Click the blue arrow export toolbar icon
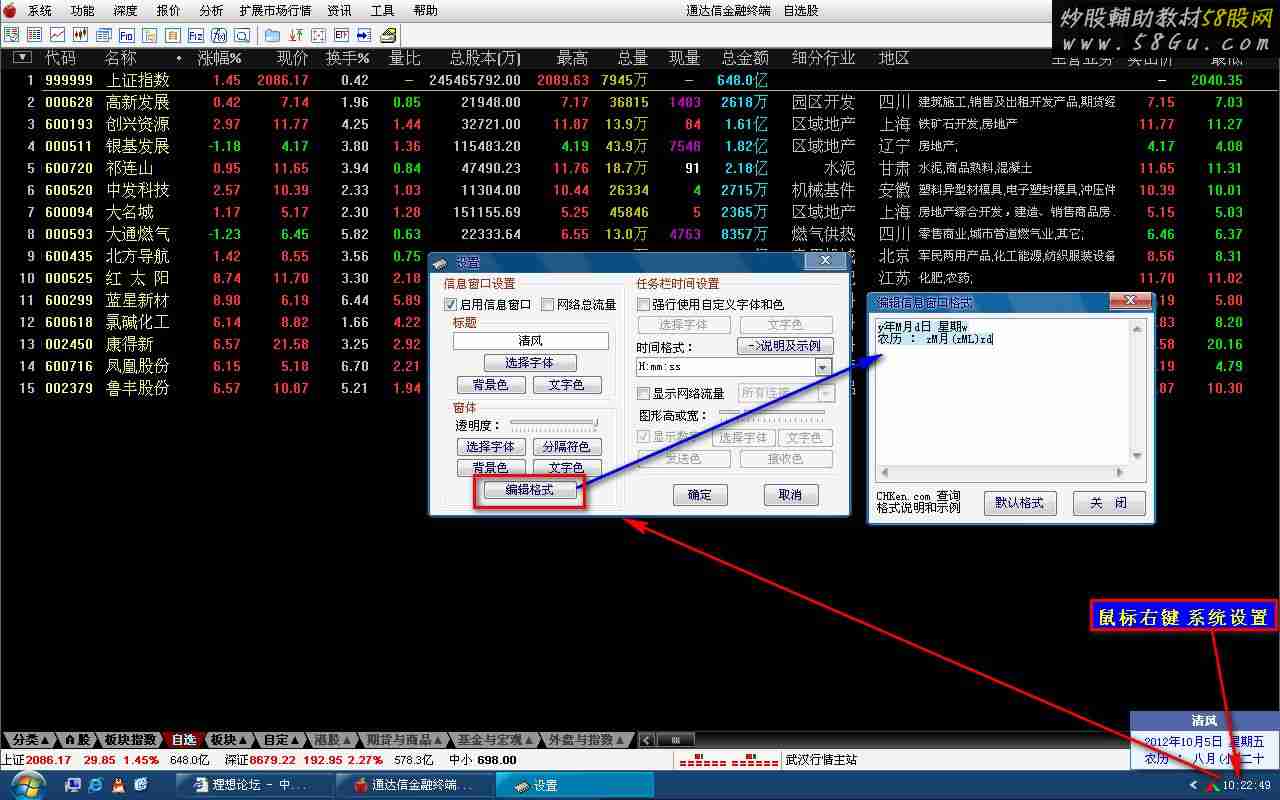Screen dimensions: 1280x800 [364, 35]
